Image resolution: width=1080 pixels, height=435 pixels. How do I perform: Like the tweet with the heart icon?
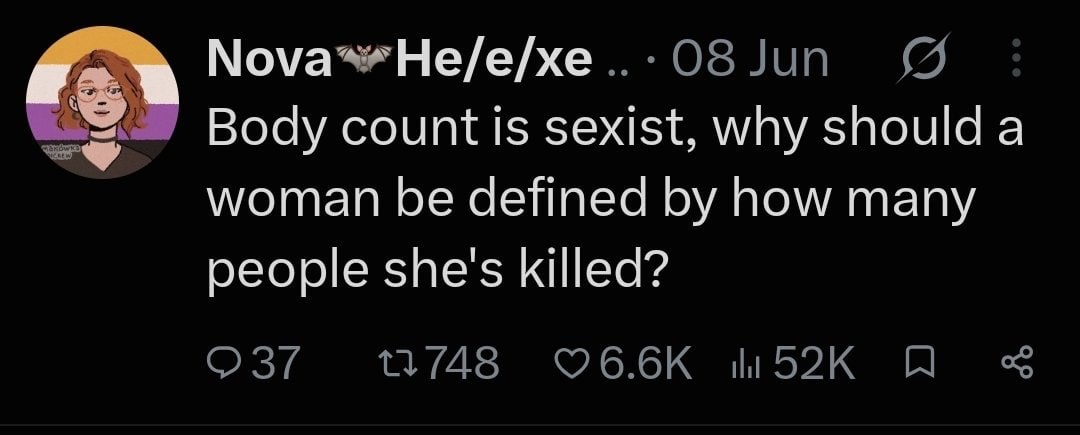tap(572, 363)
